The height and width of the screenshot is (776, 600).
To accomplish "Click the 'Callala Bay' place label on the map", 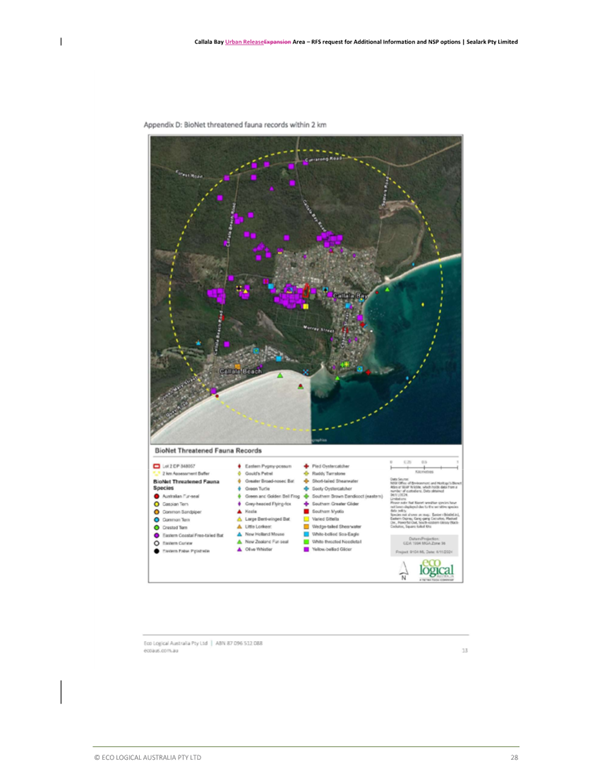I will coord(350,295).
